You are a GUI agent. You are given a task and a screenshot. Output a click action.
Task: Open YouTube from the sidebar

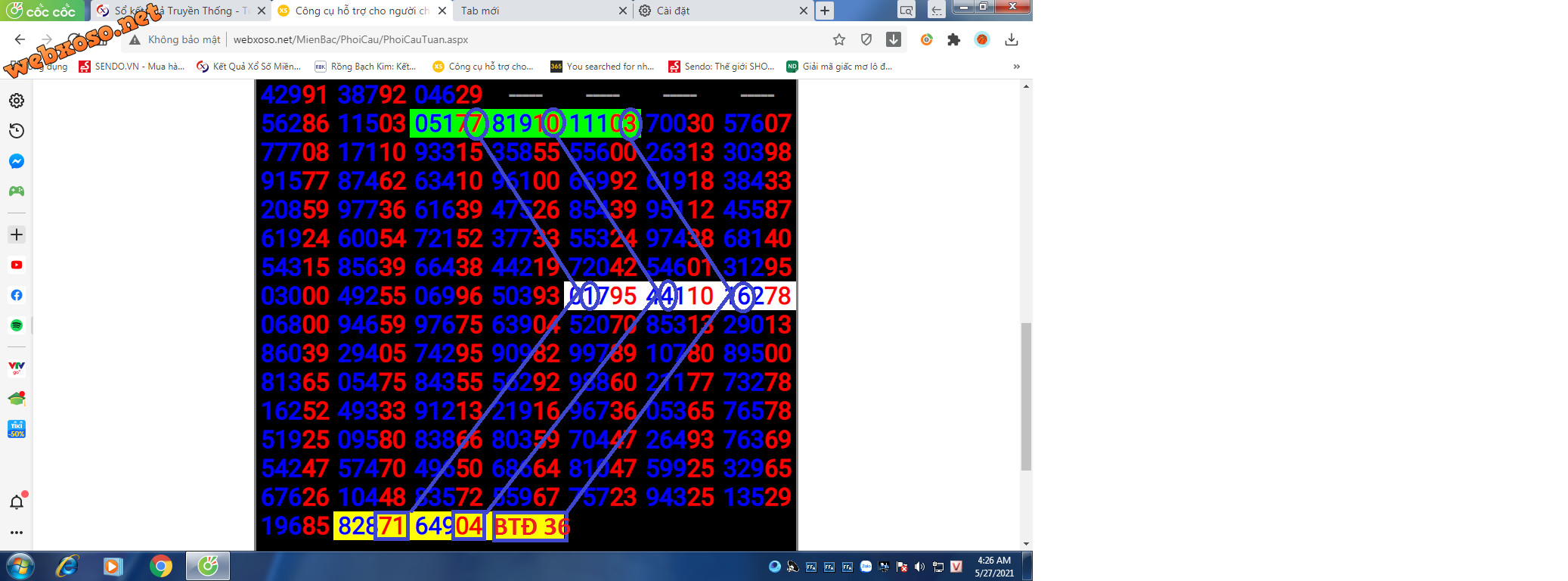pos(16,265)
